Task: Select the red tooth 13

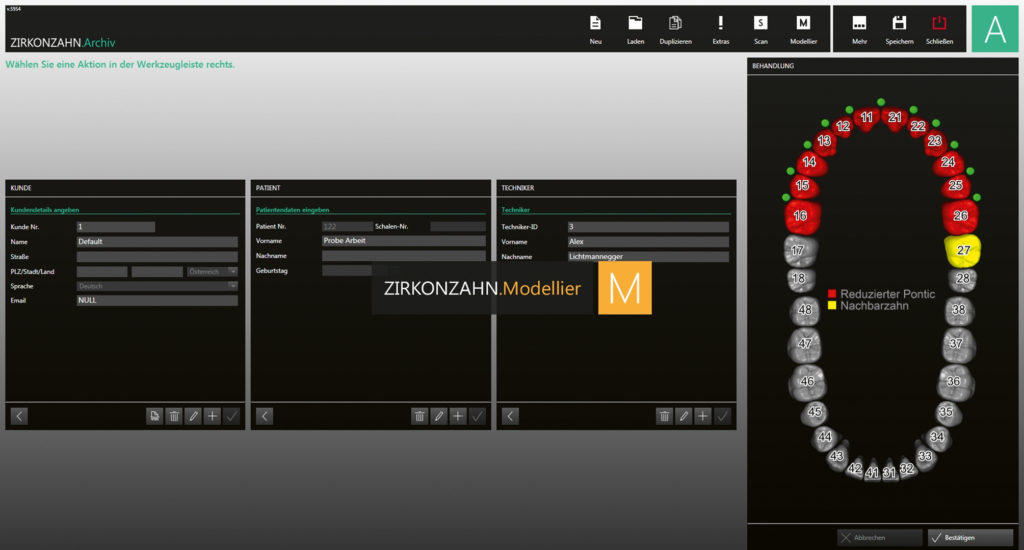Action: [825, 141]
